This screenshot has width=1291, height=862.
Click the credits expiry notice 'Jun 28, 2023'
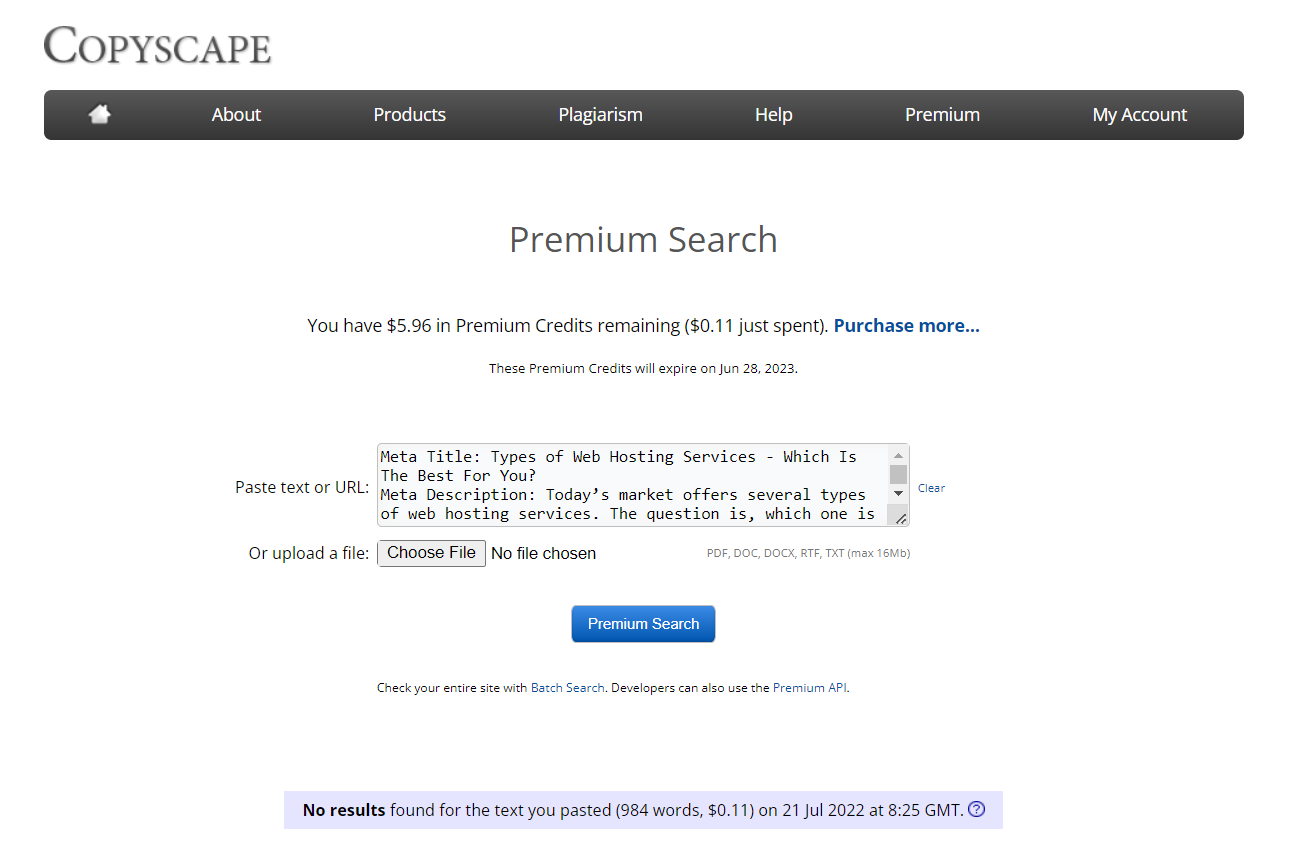(757, 368)
